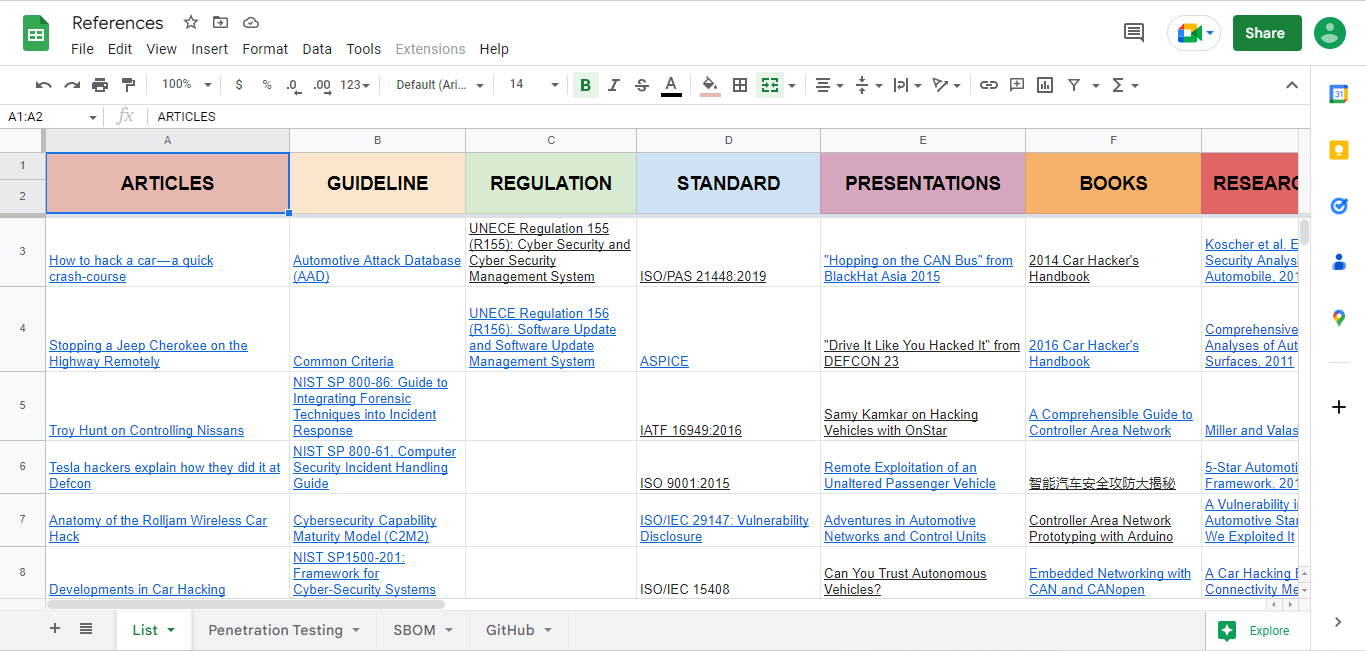The height and width of the screenshot is (651, 1366).
Task: Open the zoom level dropdown
Action: (x=187, y=85)
